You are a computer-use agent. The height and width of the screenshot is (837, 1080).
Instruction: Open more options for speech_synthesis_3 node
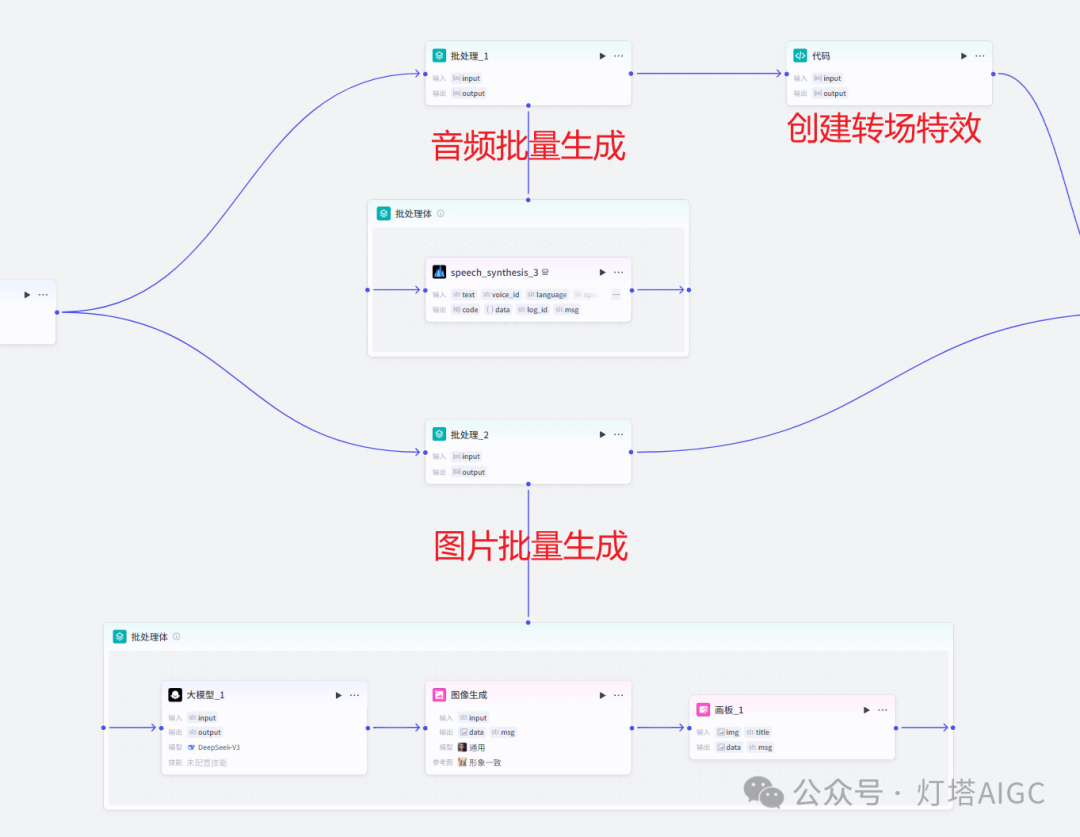(619, 272)
